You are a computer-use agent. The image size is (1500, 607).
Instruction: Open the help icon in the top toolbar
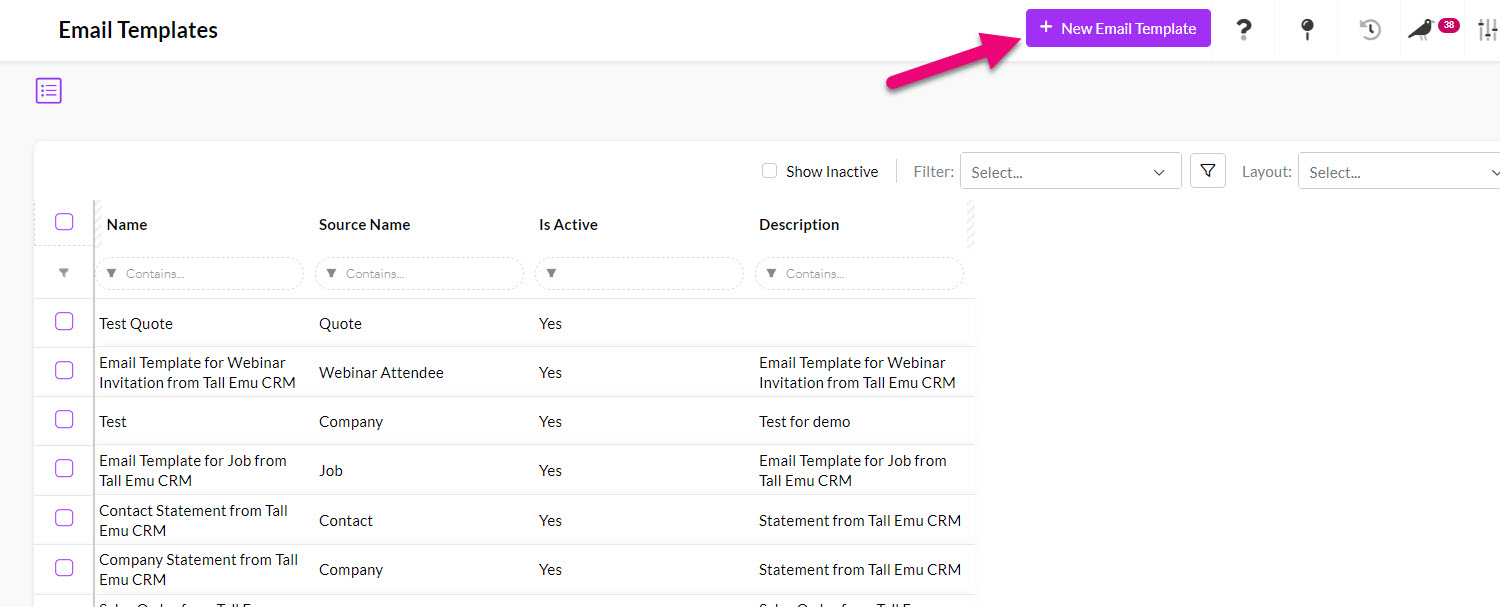click(1243, 30)
